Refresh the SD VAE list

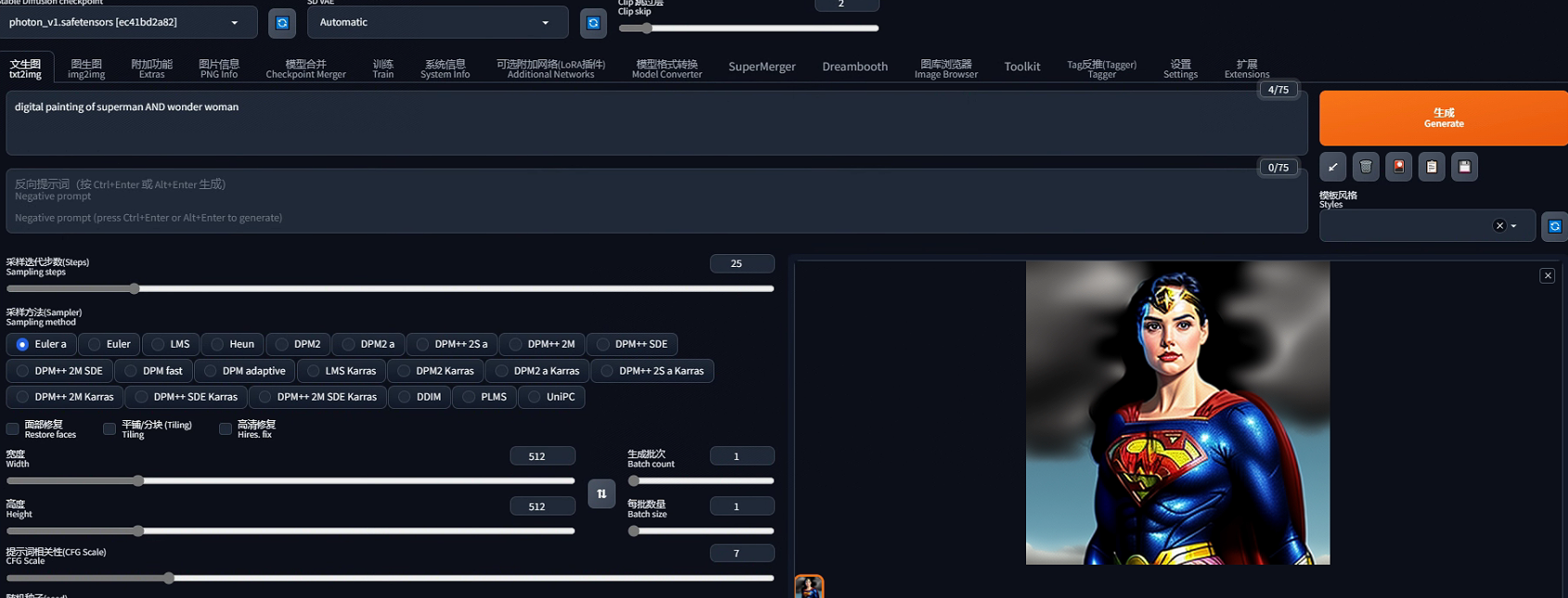(593, 22)
